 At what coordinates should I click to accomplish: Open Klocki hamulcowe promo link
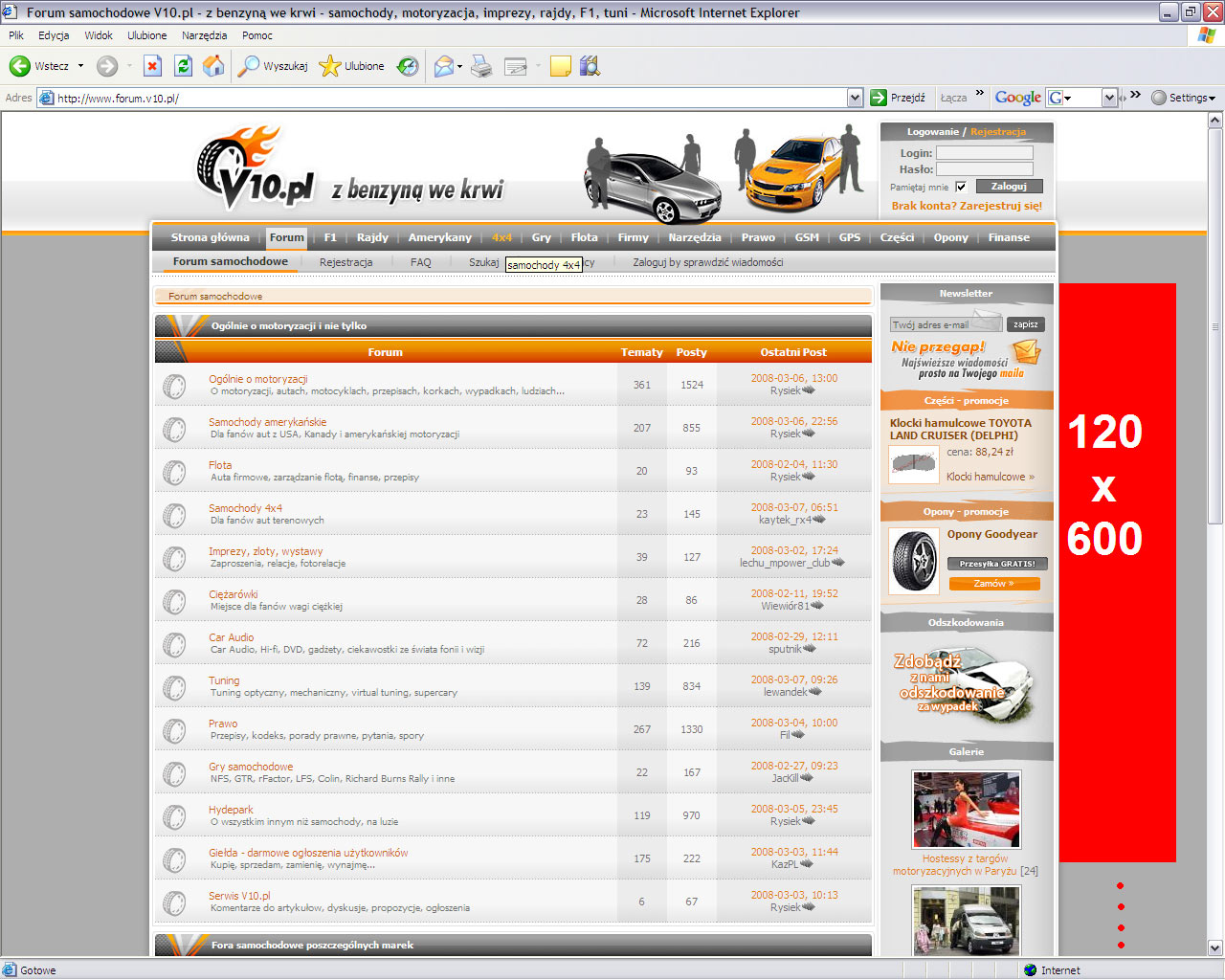point(991,477)
